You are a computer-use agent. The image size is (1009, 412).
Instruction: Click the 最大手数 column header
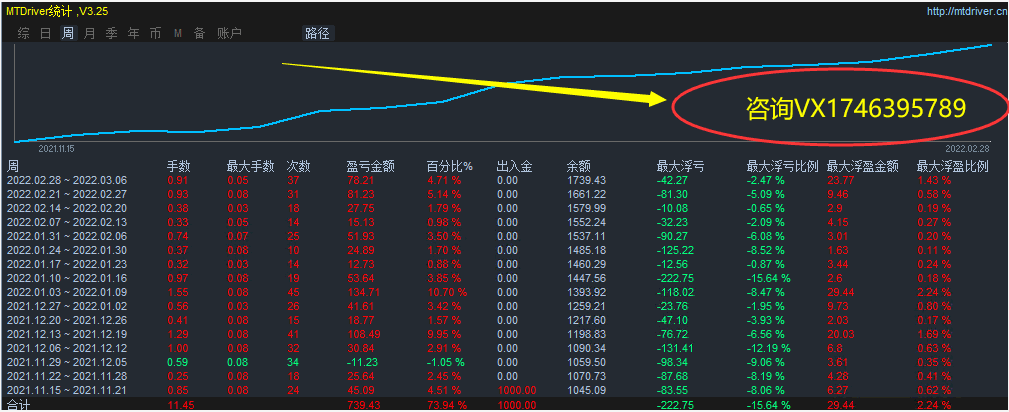tap(250, 167)
